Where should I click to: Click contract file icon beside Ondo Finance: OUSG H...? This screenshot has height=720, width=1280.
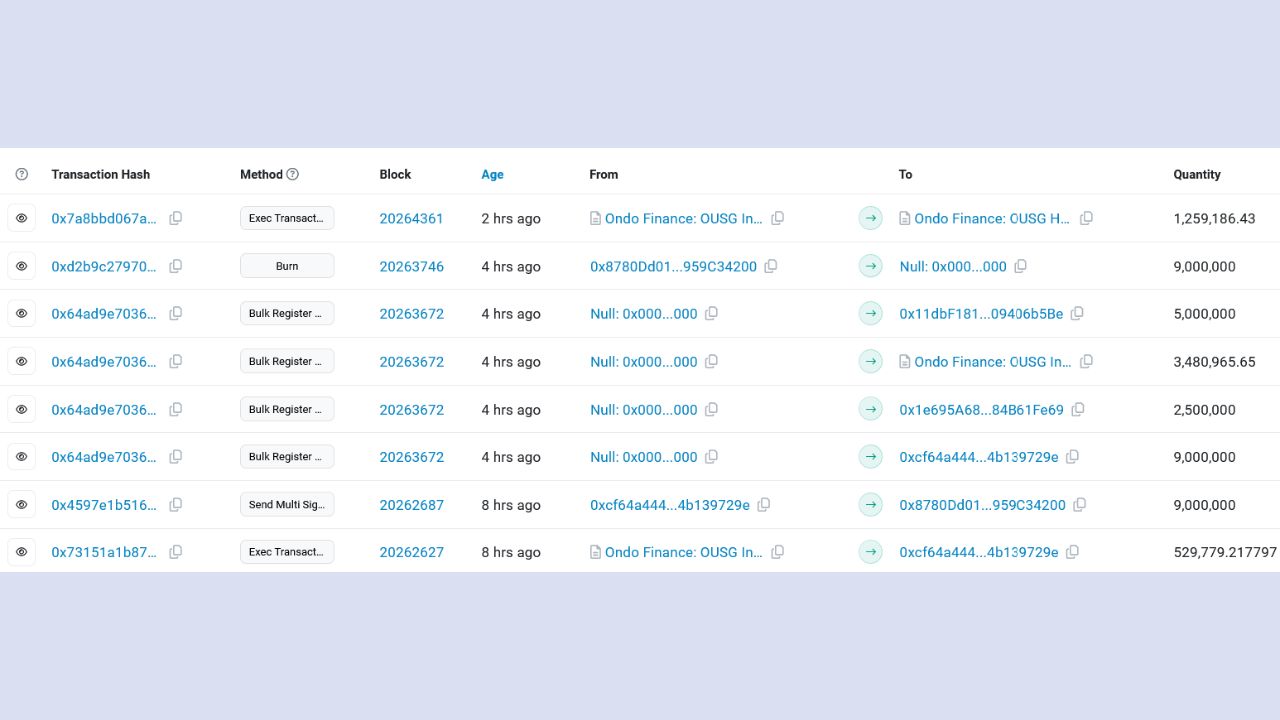point(905,218)
